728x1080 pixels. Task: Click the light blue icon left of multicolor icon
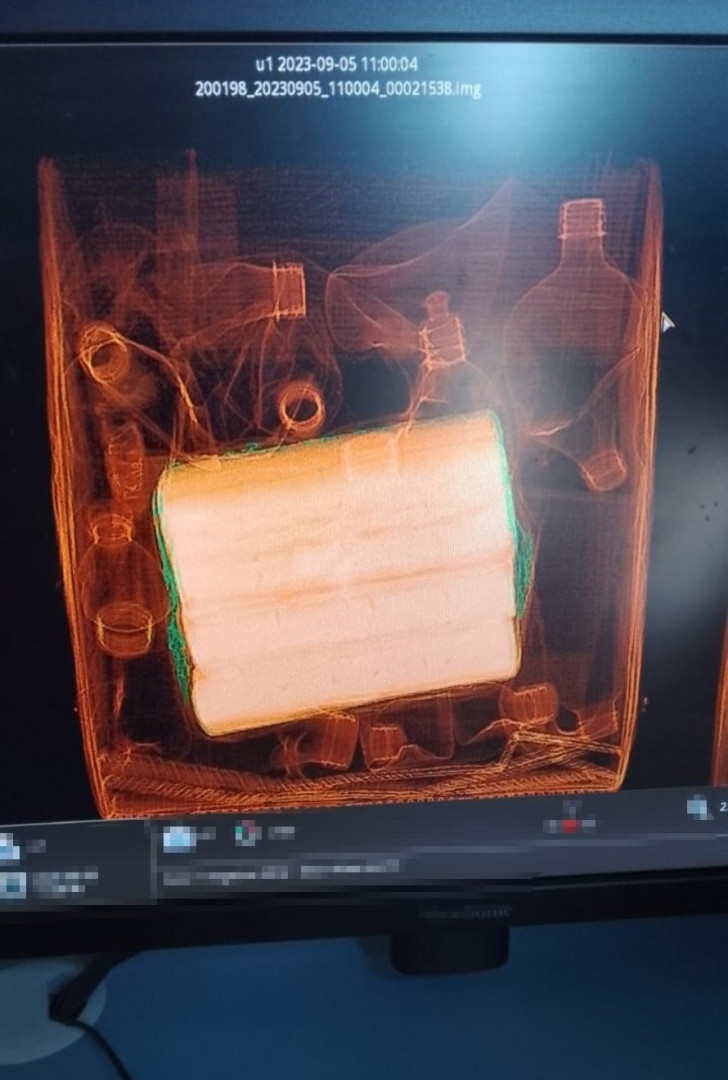click(x=180, y=838)
